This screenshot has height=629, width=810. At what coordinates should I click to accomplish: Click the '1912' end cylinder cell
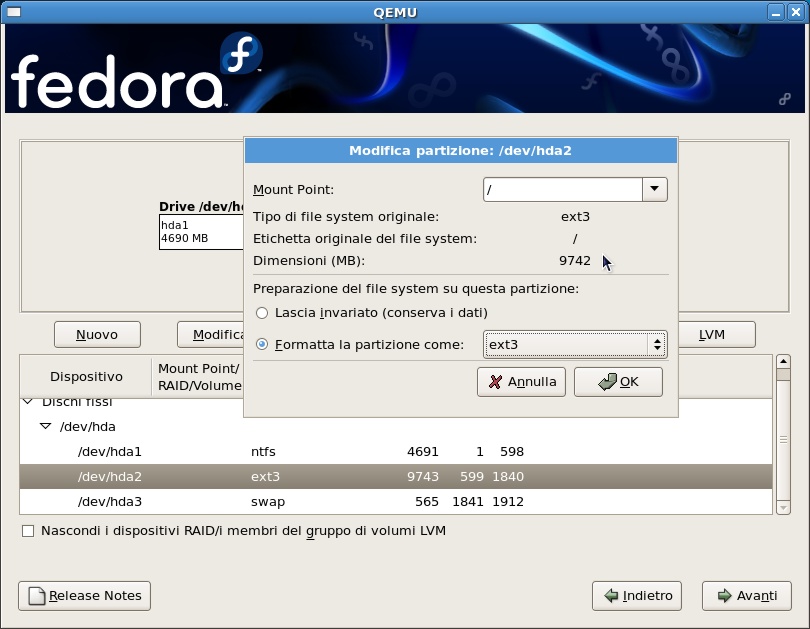click(x=508, y=501)
